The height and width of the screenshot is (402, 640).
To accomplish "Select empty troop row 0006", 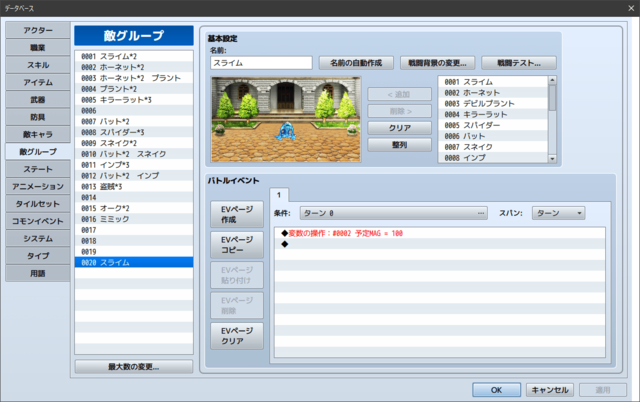I will 134,111.
